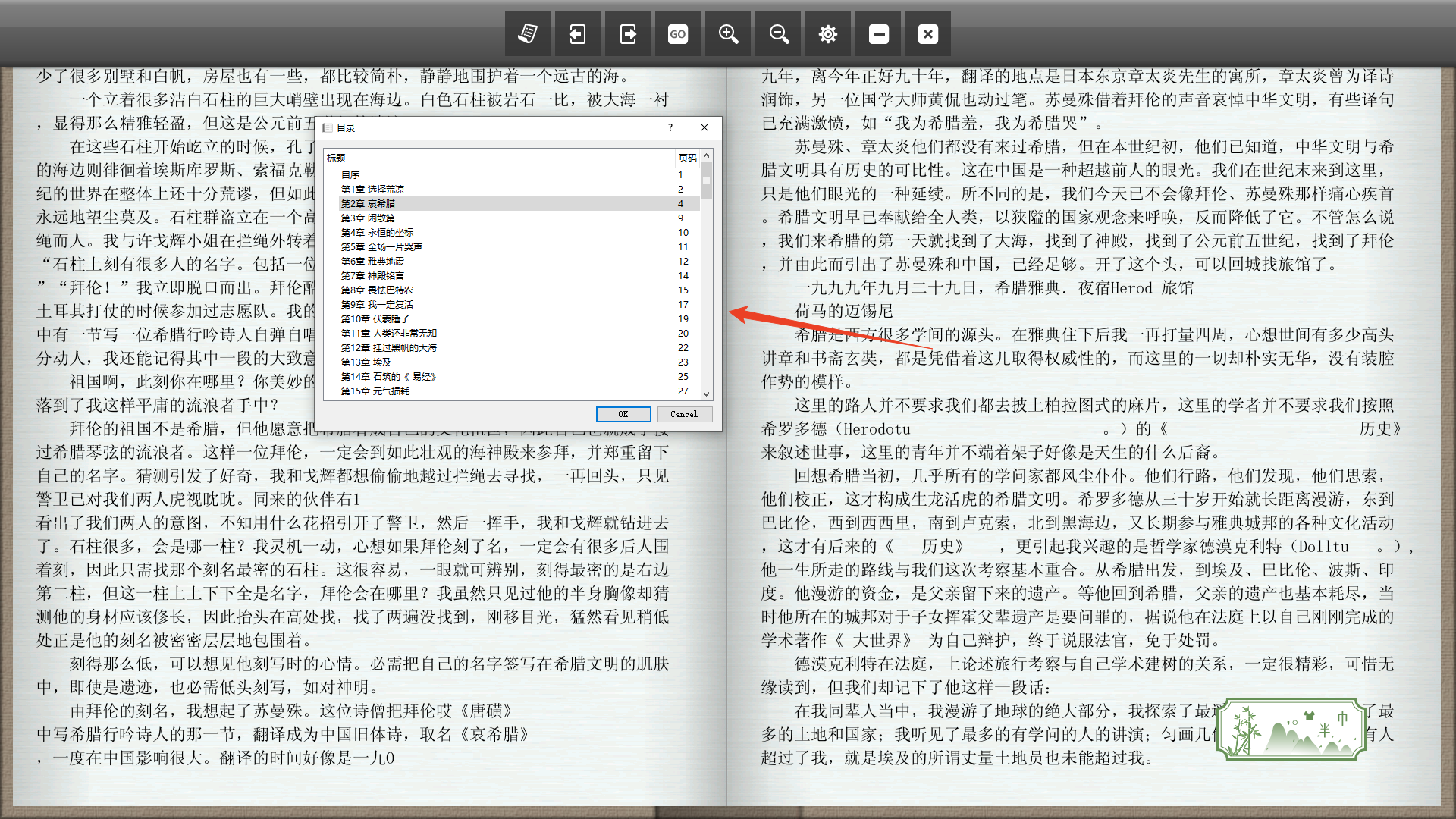Click the dialog help question mark
The width and height of the screenshot is (1456, 819).
[x=670, y=127]
